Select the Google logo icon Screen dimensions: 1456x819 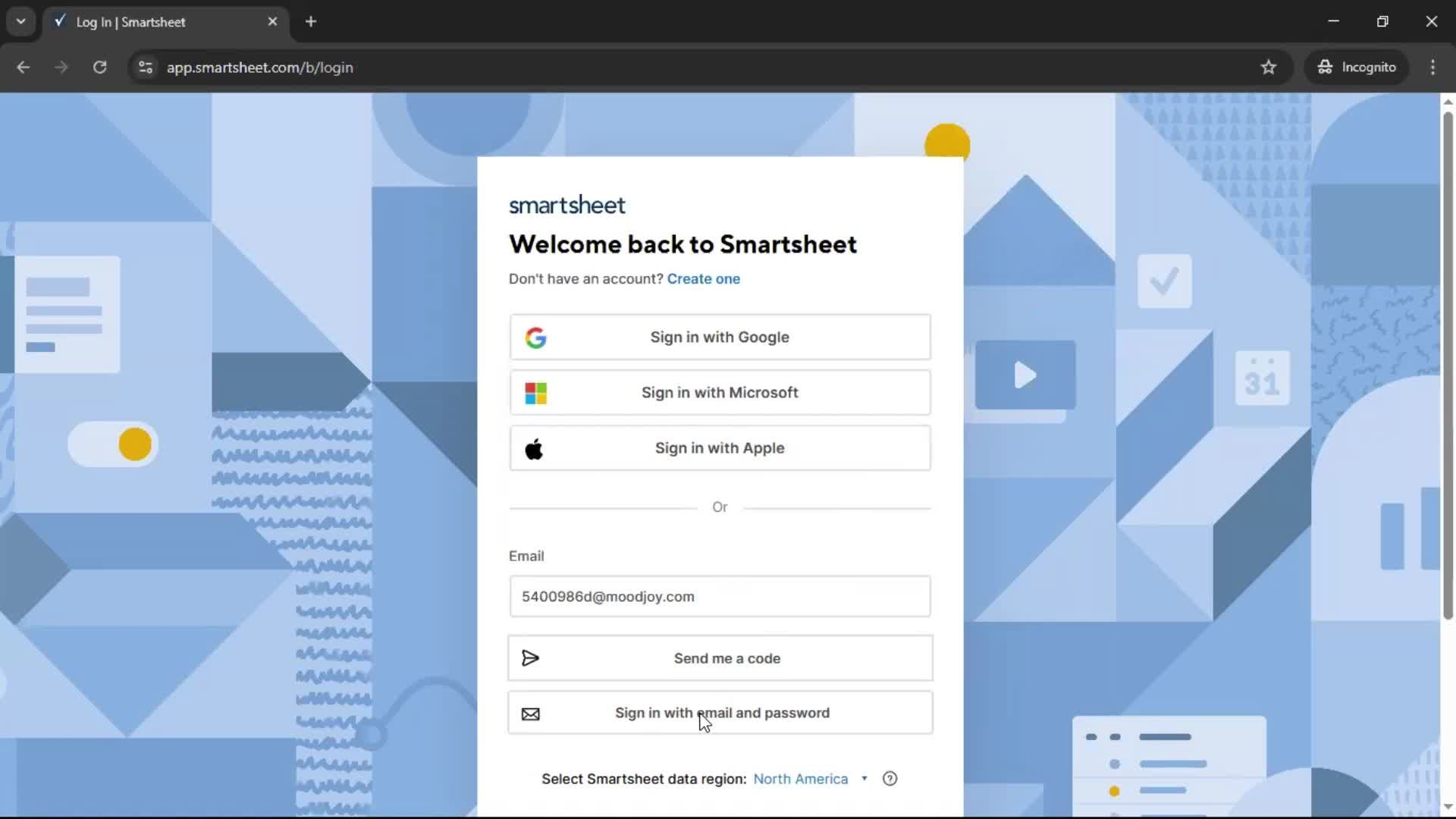coord(536,337)
